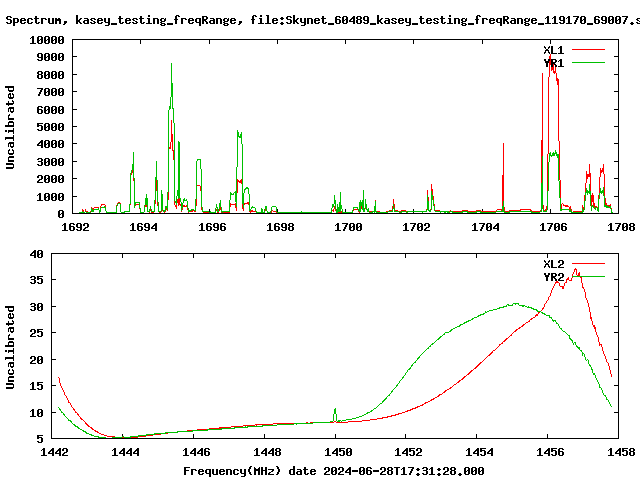The image size is (640, 480).
Task: Click the 1698 x-axis tick label
Action: coord(280,227)
